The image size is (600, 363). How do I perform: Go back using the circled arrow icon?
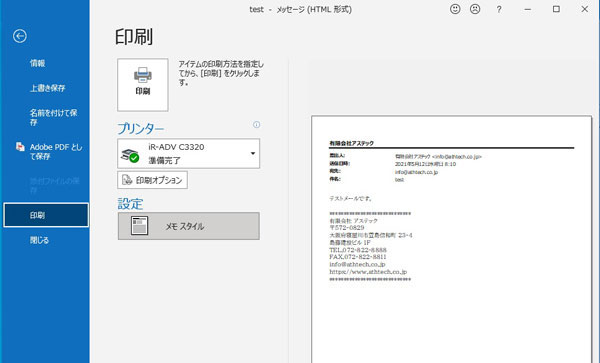pos(20,36)
